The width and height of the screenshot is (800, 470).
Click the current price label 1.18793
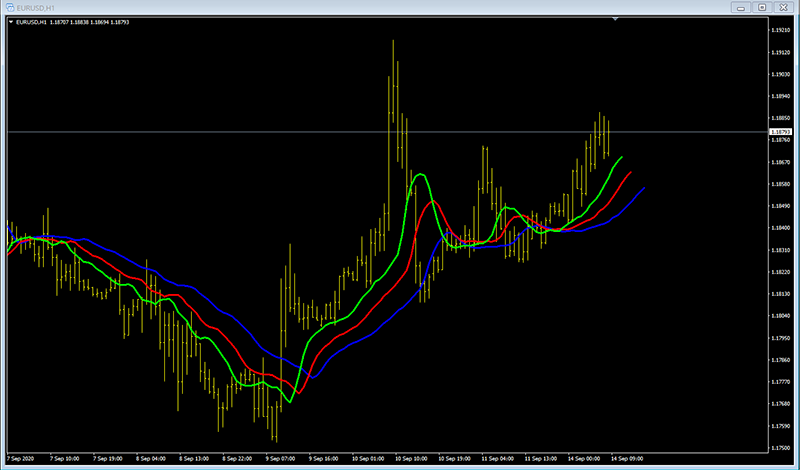(781, 132)
